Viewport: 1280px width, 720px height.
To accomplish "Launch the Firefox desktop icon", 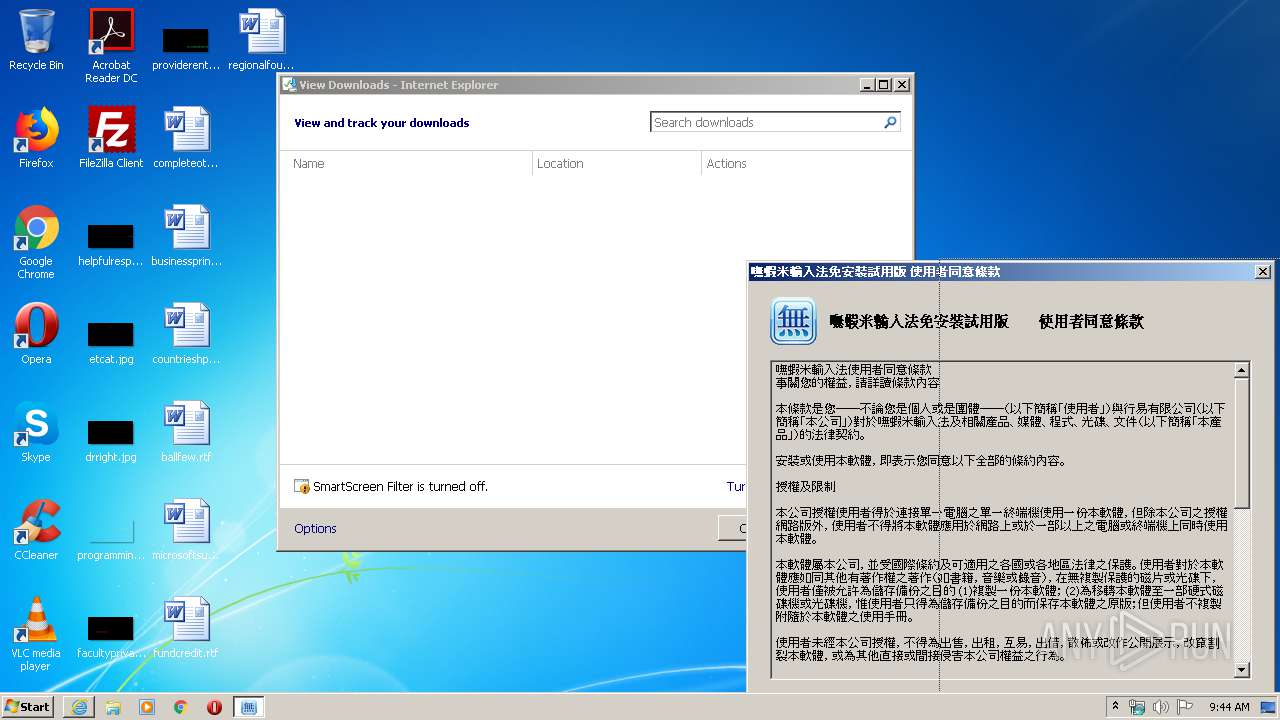I will pos(36,138).
